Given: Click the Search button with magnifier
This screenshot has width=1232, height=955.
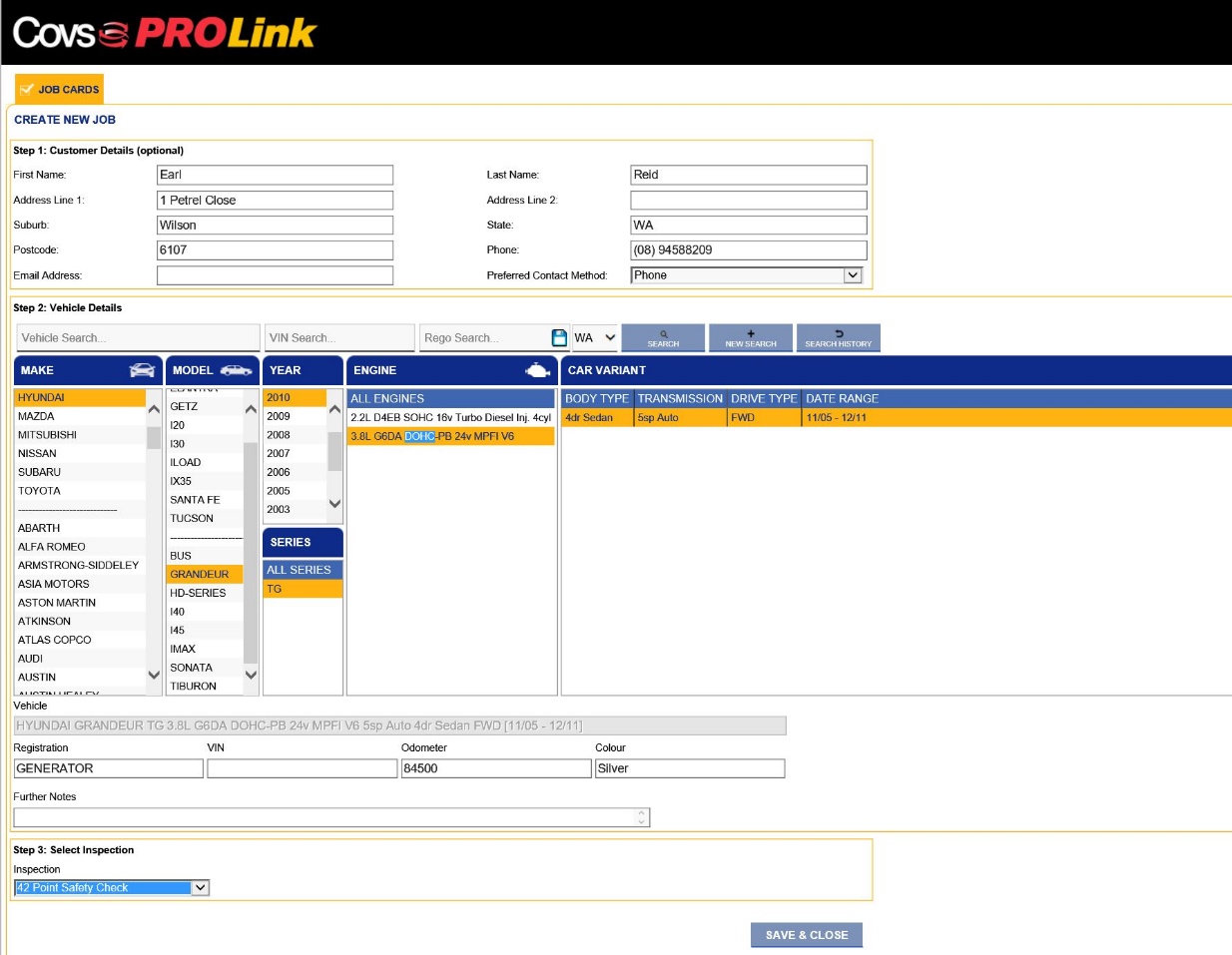Looking at the screenshot, I should click(663, 337).
